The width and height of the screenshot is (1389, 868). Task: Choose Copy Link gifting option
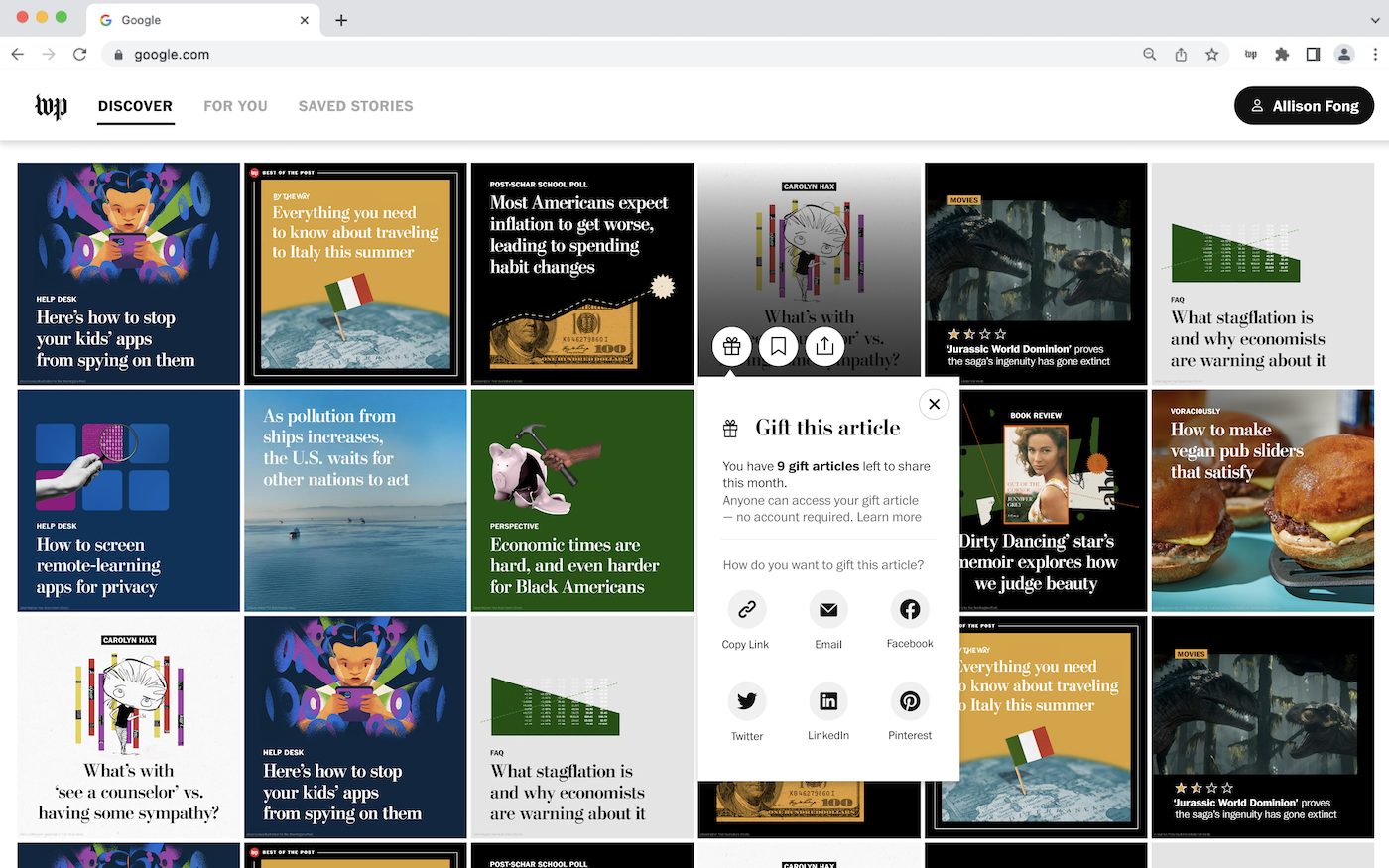pos(746,621)
